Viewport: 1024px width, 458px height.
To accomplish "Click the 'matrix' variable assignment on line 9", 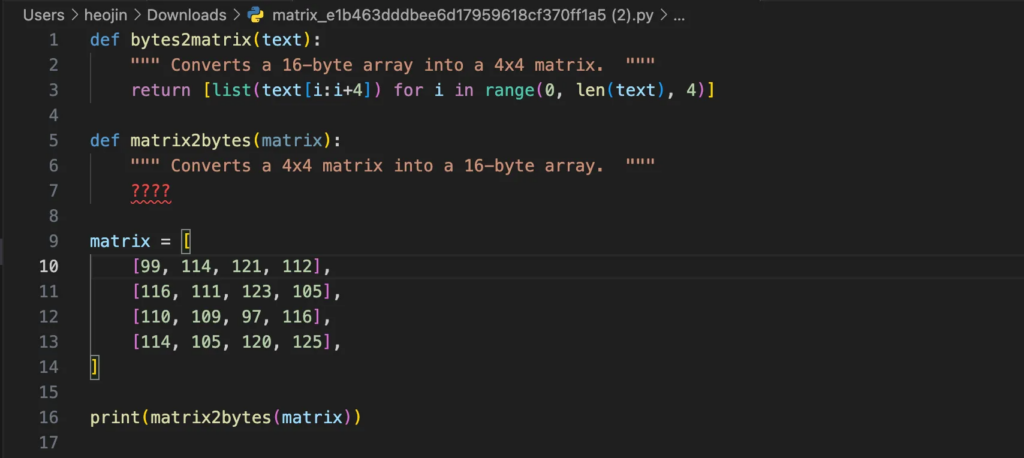I will click(120, 241).
